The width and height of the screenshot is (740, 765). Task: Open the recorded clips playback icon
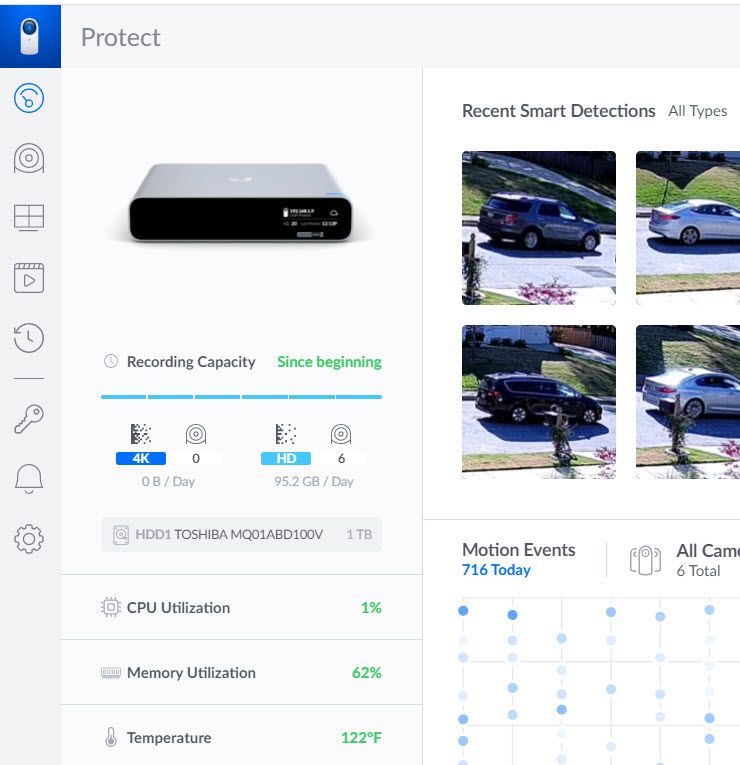tap(29, 278)
